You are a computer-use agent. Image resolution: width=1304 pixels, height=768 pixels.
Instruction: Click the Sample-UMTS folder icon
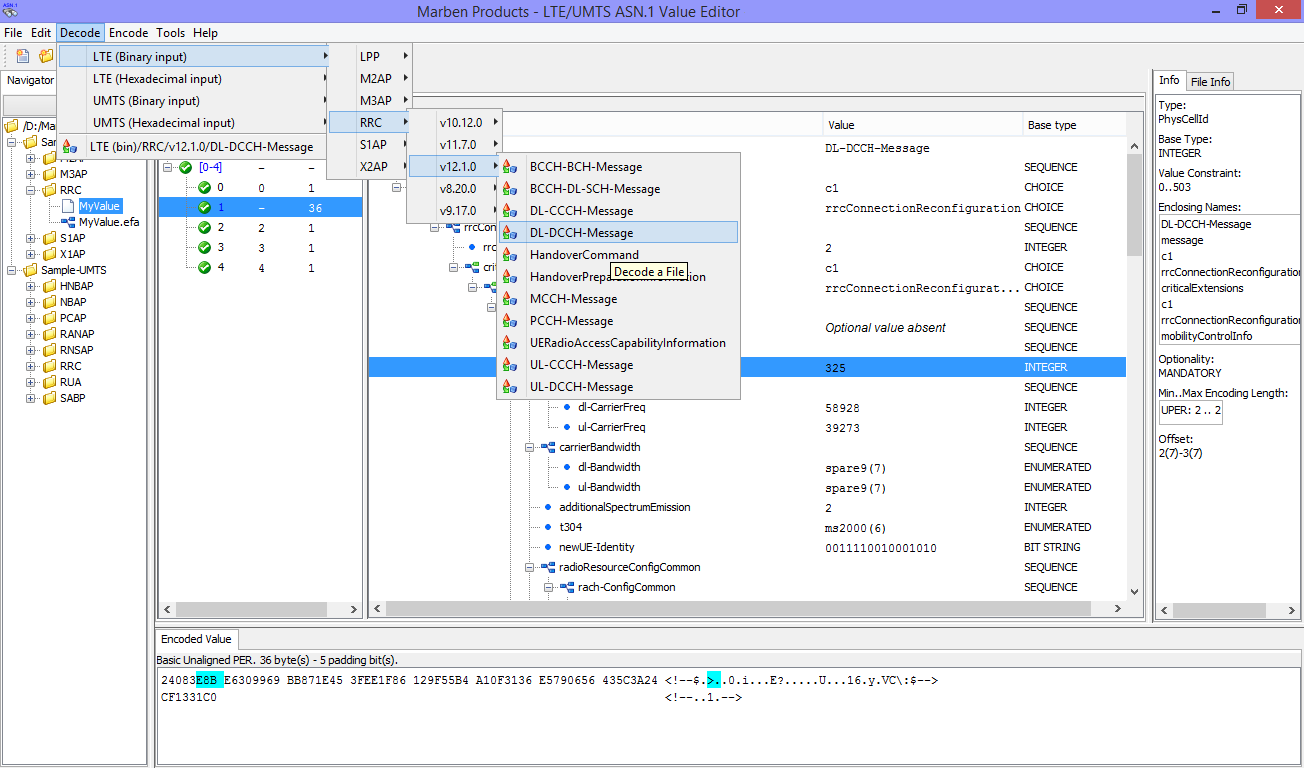[31, 270]
